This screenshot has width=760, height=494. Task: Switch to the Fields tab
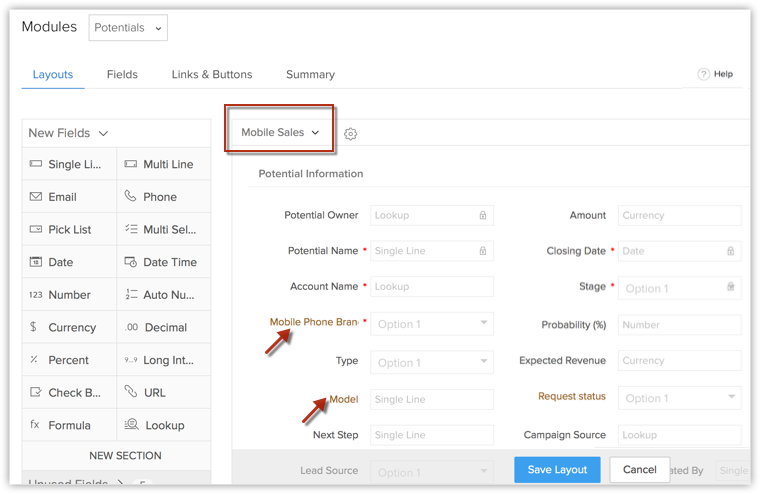pos(122,74)
